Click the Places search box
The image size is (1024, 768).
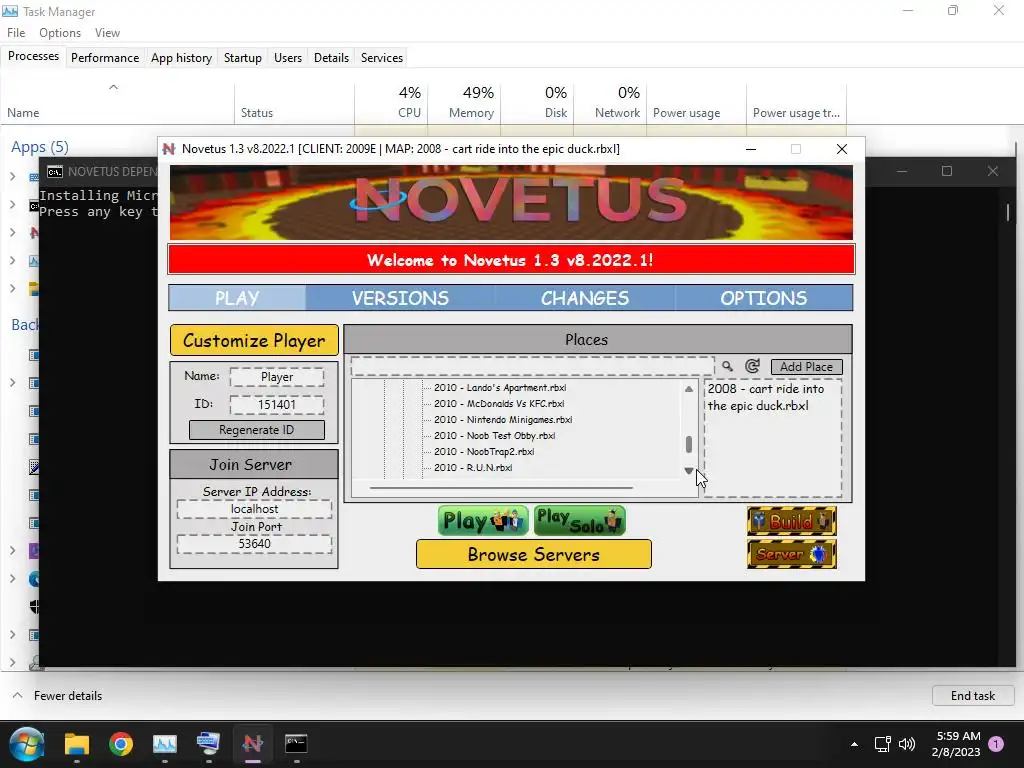coord(532,366)
